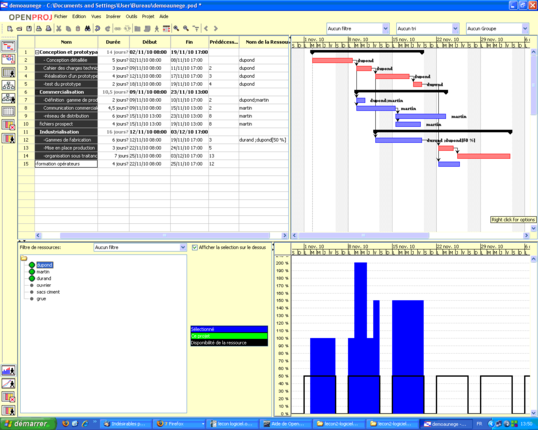538x430 pixels.
Task: Open the Aide menu
Action: (x=164, y=16)
